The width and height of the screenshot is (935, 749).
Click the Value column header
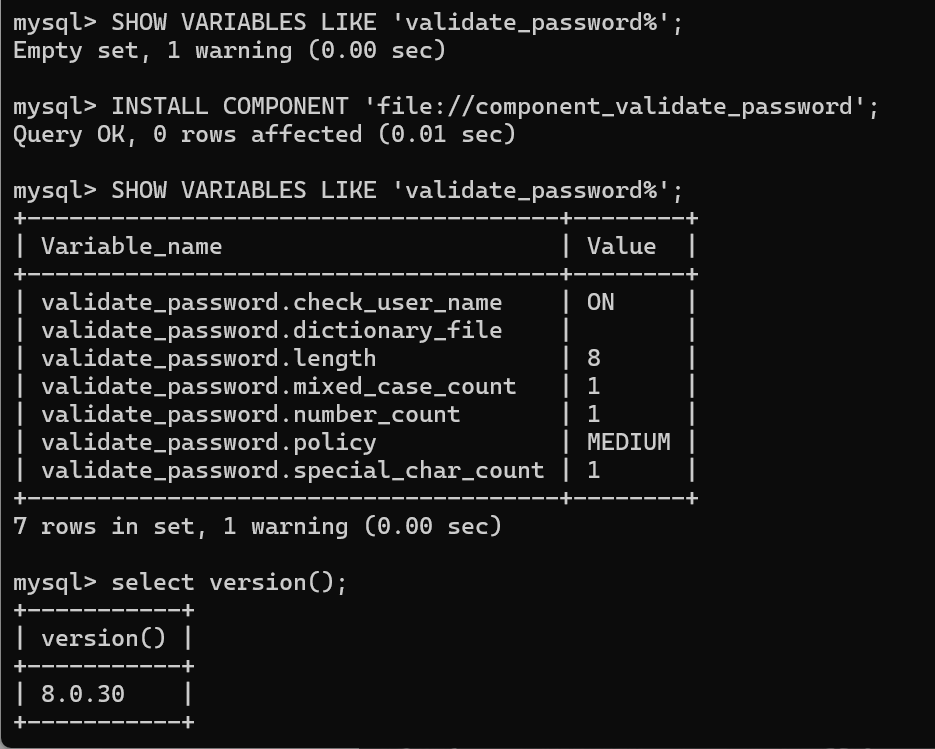click(621, 246)
